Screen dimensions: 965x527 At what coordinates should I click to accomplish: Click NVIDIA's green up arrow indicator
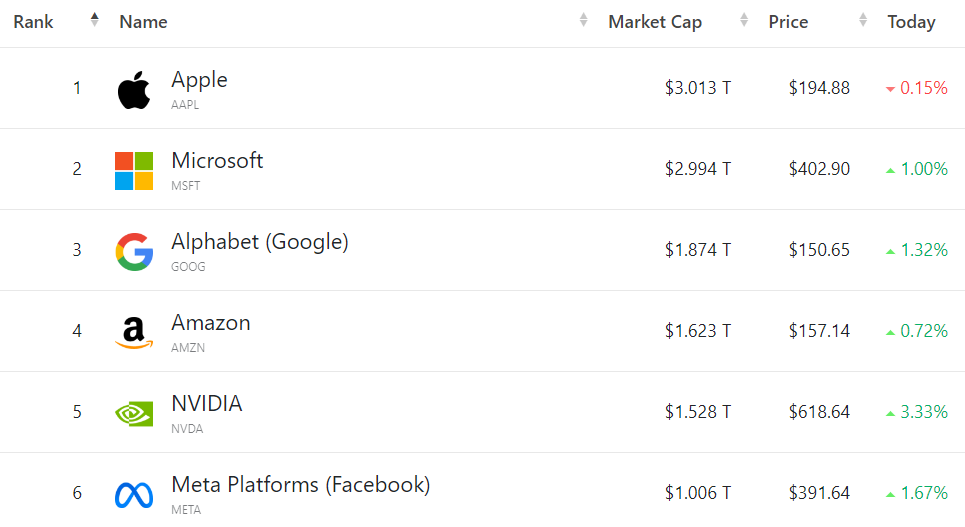point(890,414)
